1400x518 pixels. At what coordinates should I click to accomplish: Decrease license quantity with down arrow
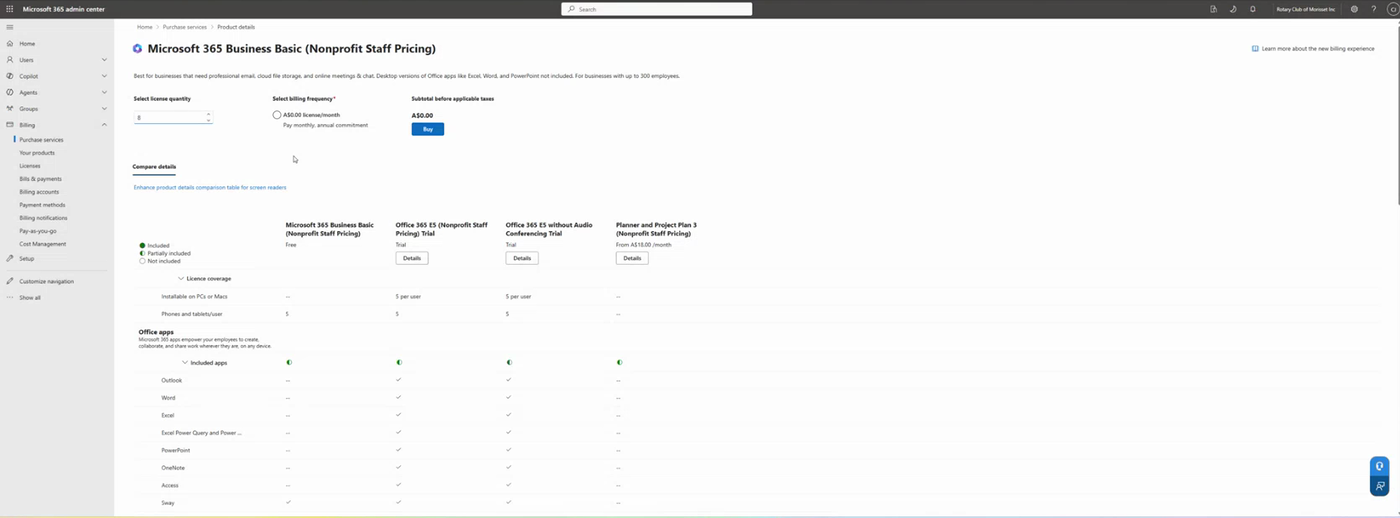click(208, 120)
